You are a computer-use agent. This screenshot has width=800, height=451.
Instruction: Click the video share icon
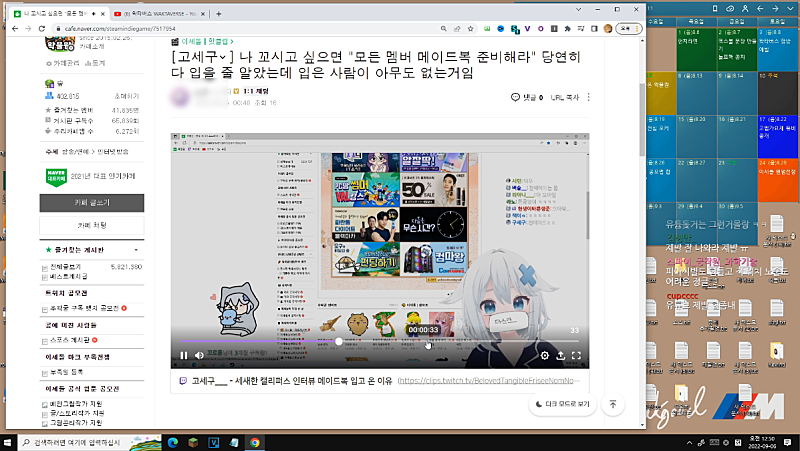point(560,355)
